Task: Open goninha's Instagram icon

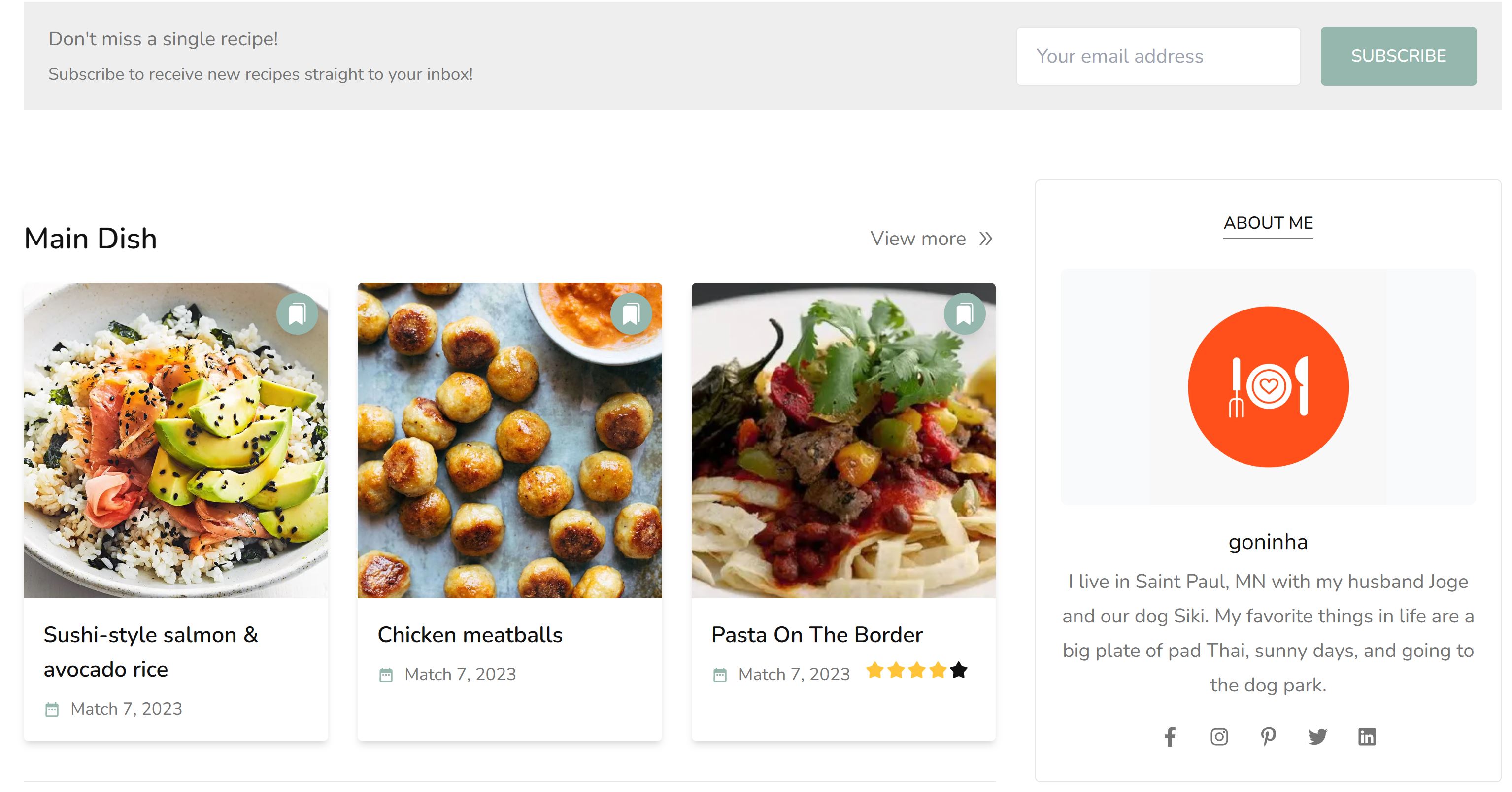Action: tap(1219, 736)
